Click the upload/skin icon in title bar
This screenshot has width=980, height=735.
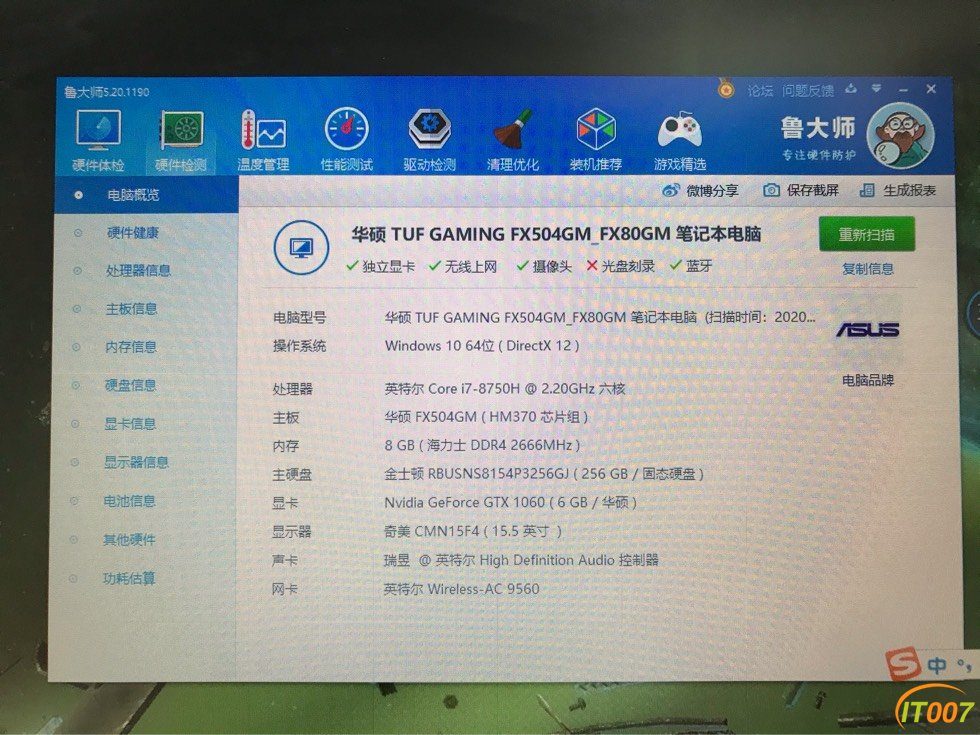click(851, 89)
